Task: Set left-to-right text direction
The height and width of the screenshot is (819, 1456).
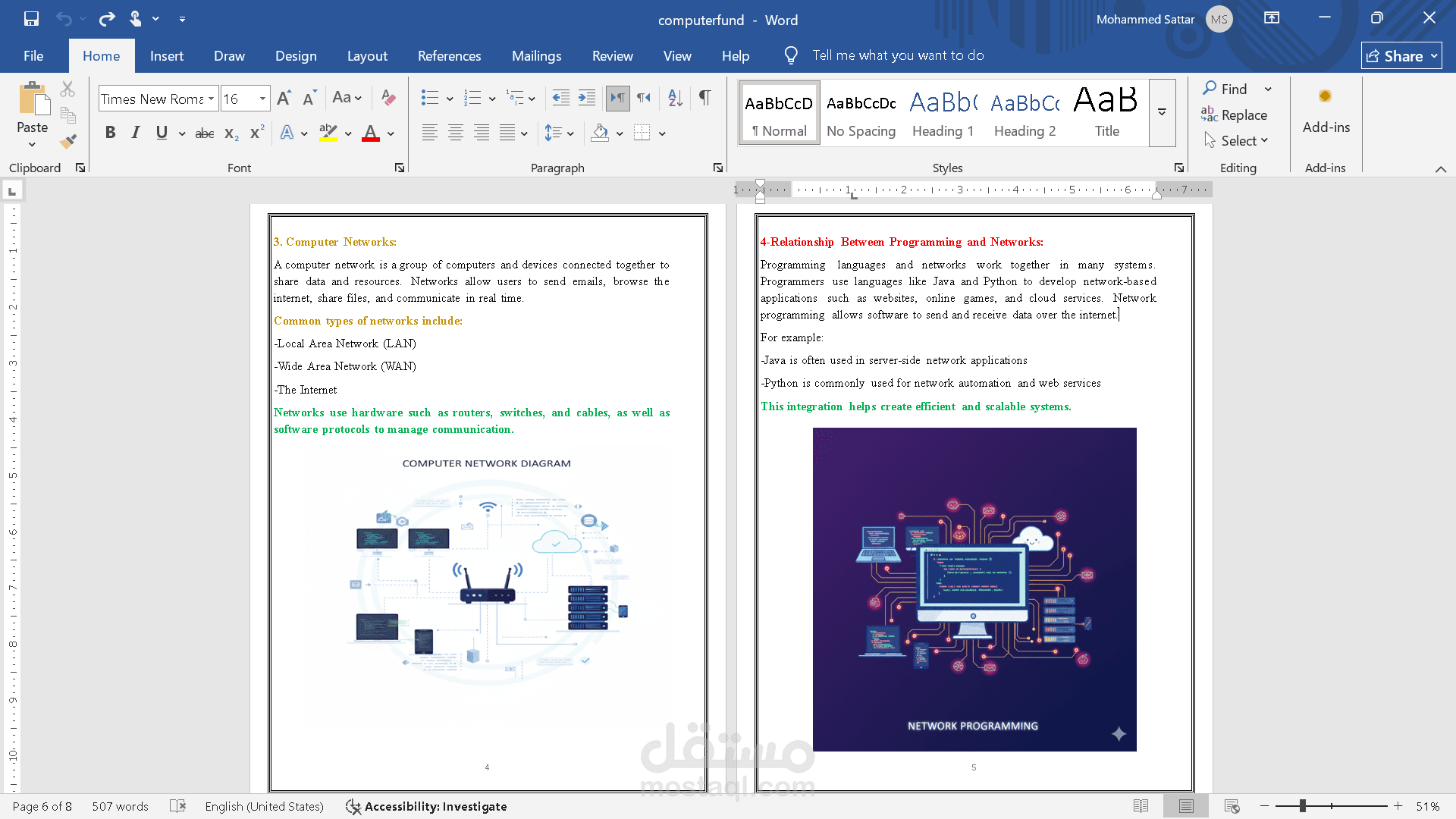Action: click(617, 98)
